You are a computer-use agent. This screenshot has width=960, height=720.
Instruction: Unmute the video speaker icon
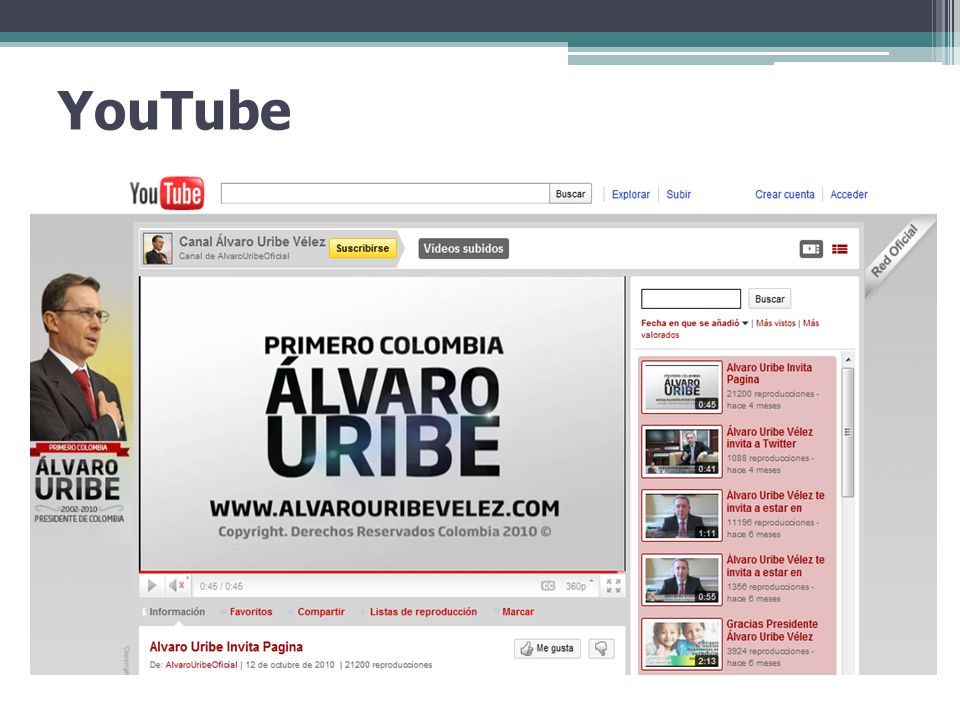[x=176, y=586]
